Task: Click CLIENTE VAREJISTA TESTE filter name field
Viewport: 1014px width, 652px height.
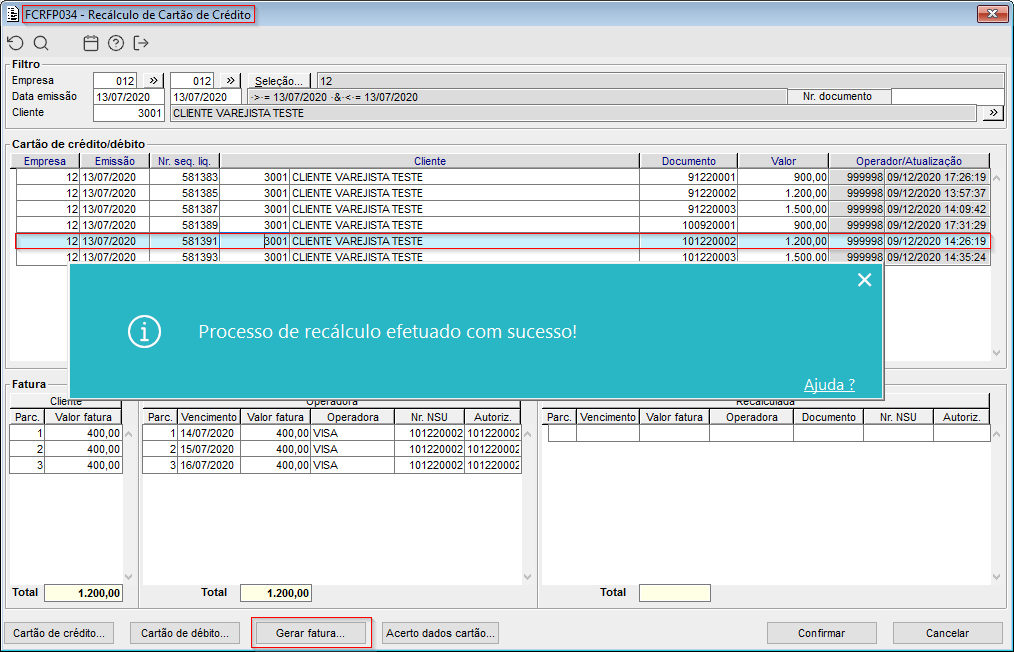Action: [573, 113]
